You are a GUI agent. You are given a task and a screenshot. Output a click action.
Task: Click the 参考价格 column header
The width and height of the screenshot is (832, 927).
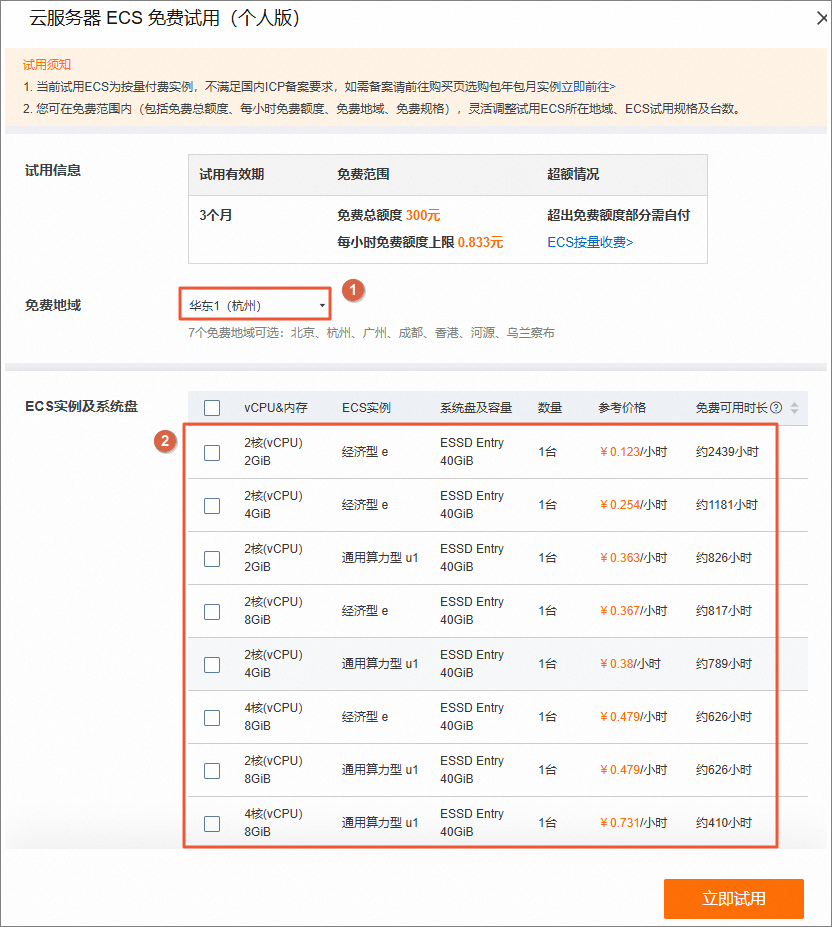[x=622, y=407]
